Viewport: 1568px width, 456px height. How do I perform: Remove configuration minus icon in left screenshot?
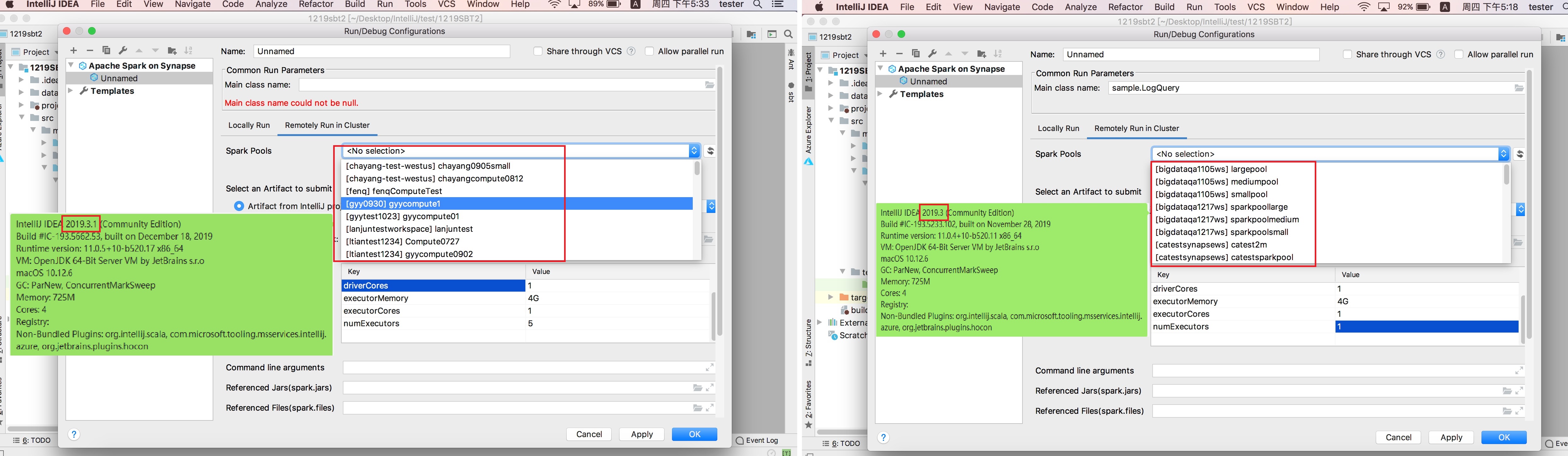tap(90, 51)
